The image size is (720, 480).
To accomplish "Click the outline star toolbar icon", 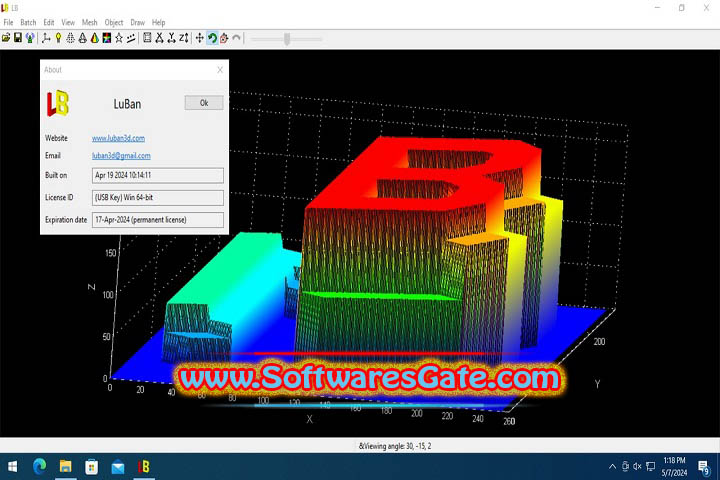I will (119, 38).
